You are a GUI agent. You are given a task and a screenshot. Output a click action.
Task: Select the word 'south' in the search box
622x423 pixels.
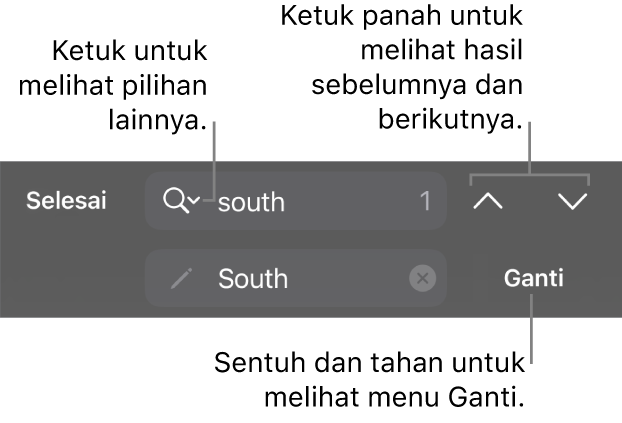(251, 202)
